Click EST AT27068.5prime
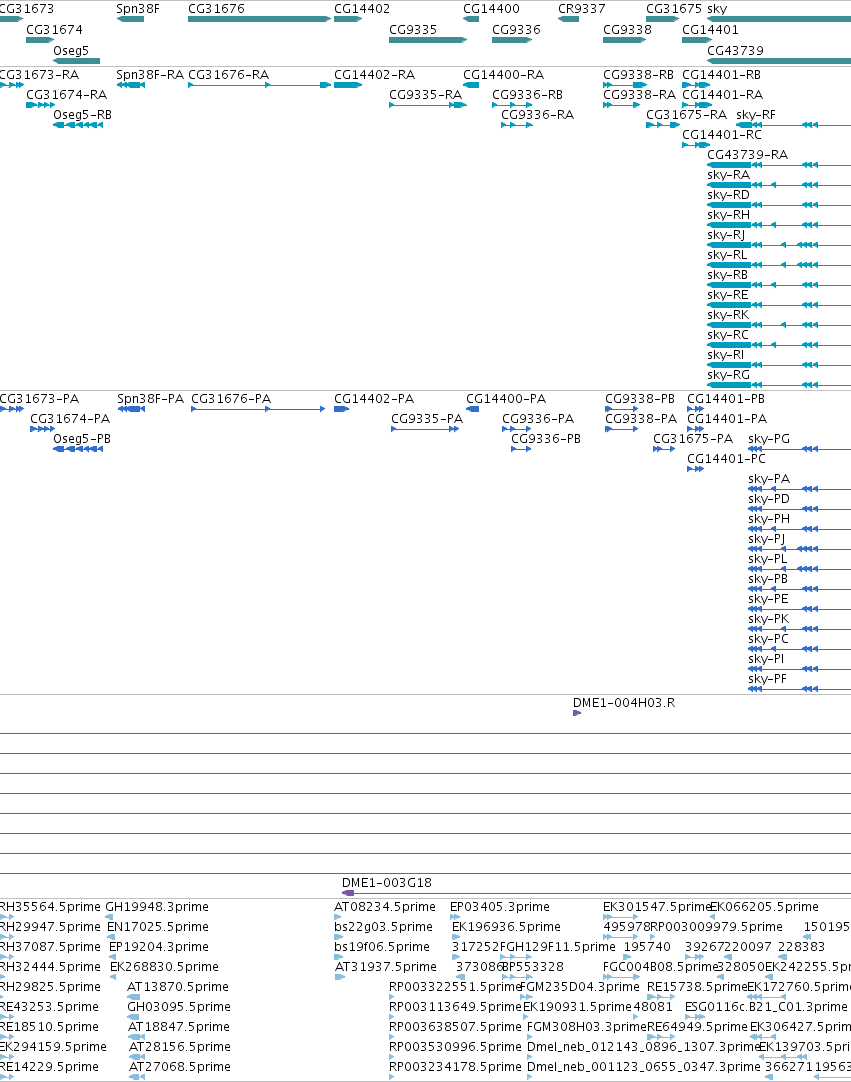The image size is (851, 1082). 137,1077
